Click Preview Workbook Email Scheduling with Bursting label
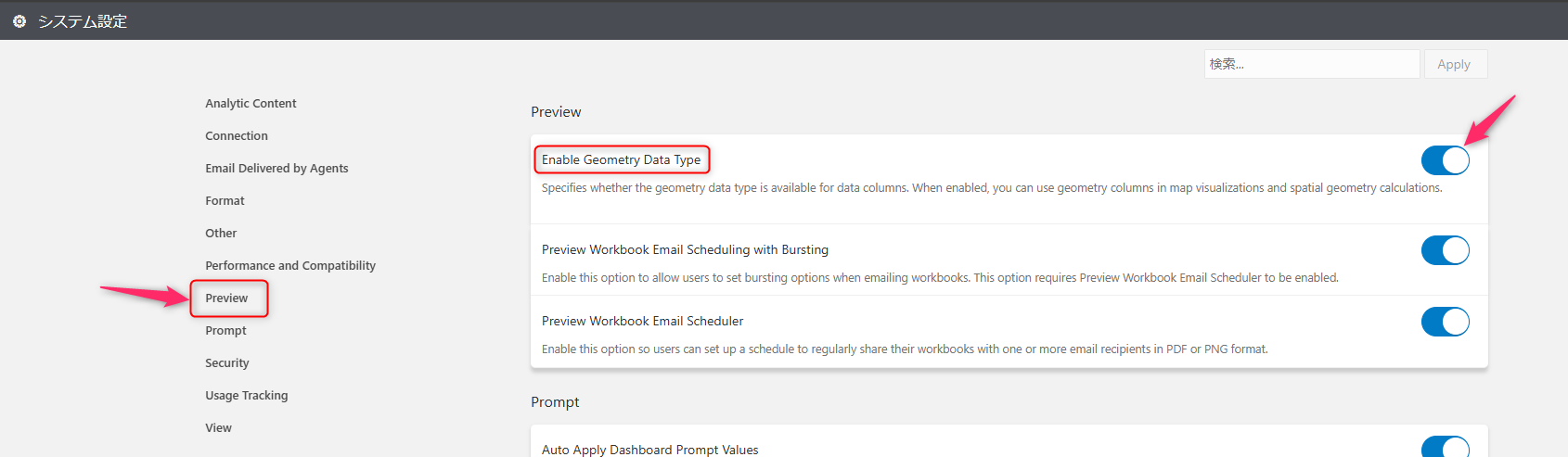The image size is (1568, 457). [x=685, y=249]
